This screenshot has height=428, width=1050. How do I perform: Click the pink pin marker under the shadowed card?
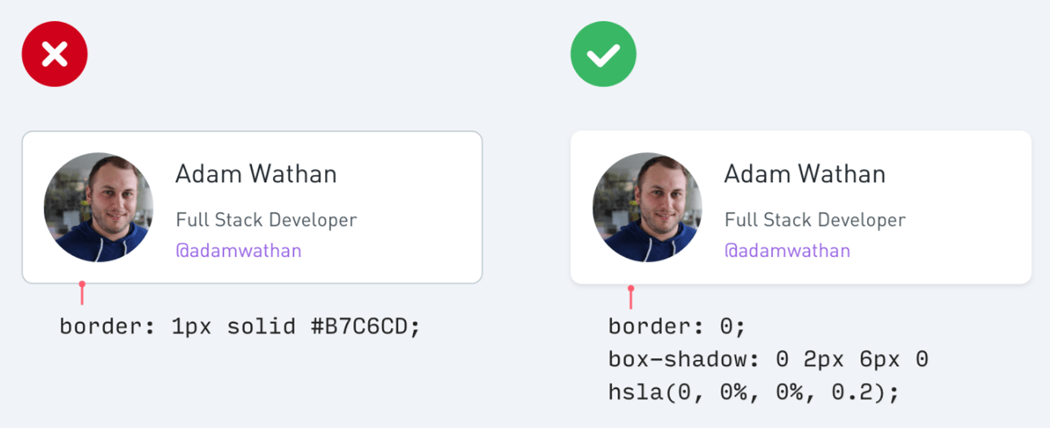[x=631, y=296]
